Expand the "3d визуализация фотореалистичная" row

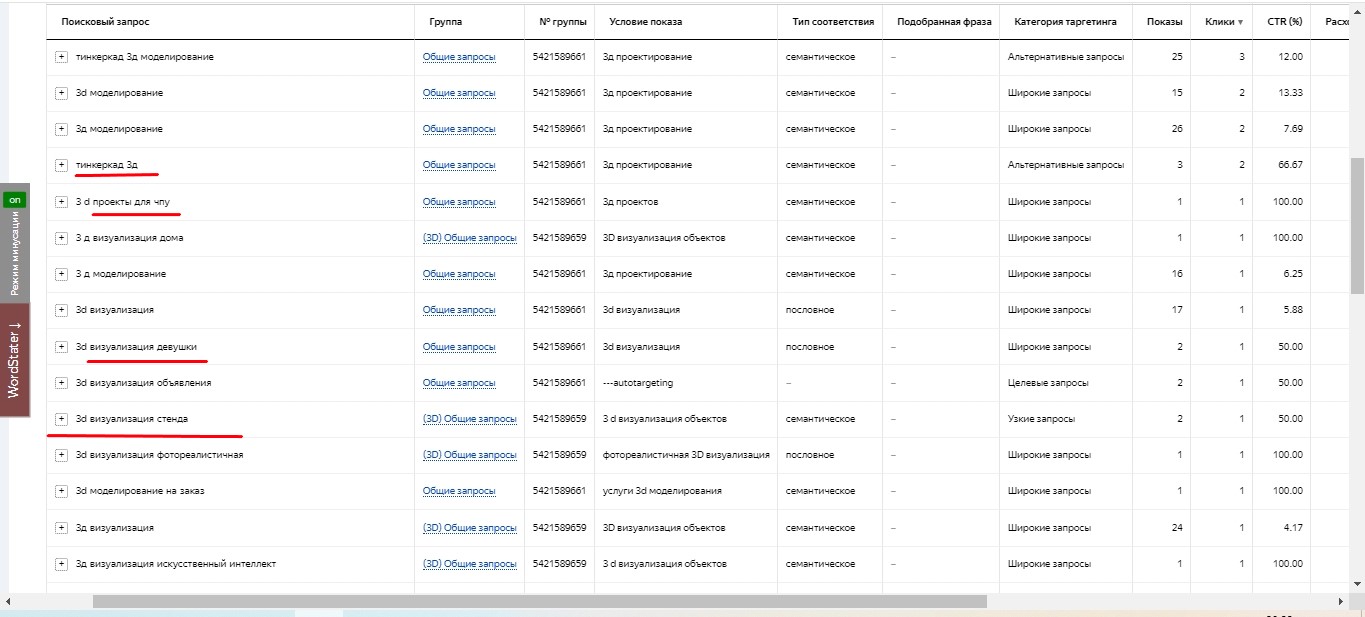coord(61,455)
